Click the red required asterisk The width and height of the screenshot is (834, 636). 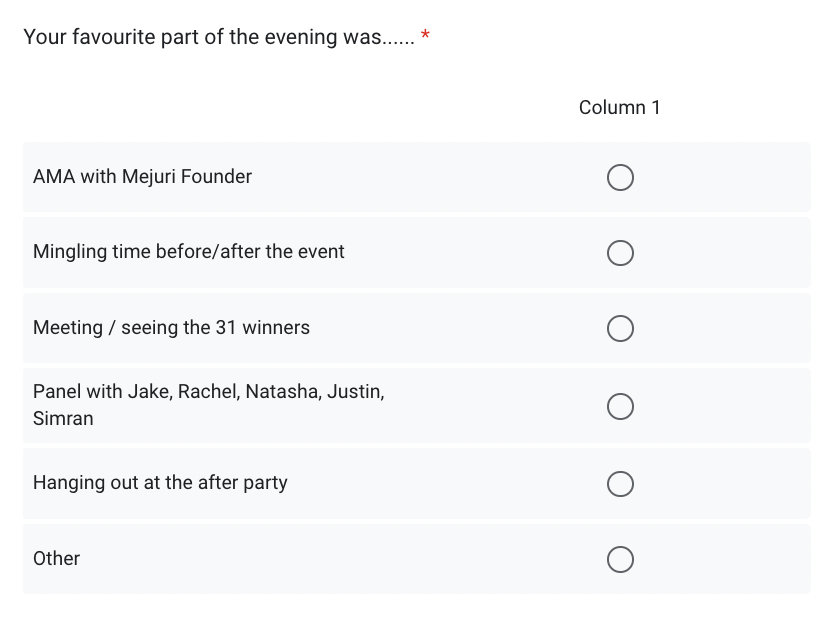(x=425, y=35)
